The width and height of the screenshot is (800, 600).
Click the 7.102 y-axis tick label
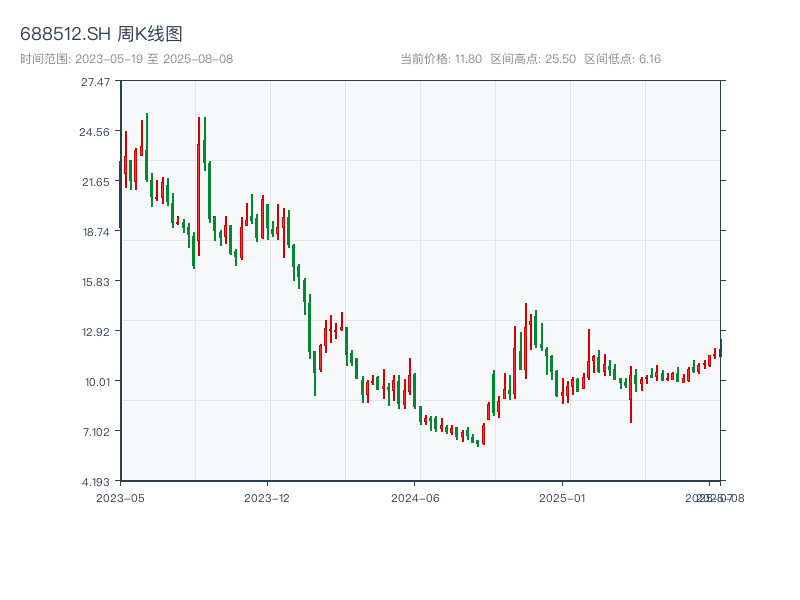(96, 431)
